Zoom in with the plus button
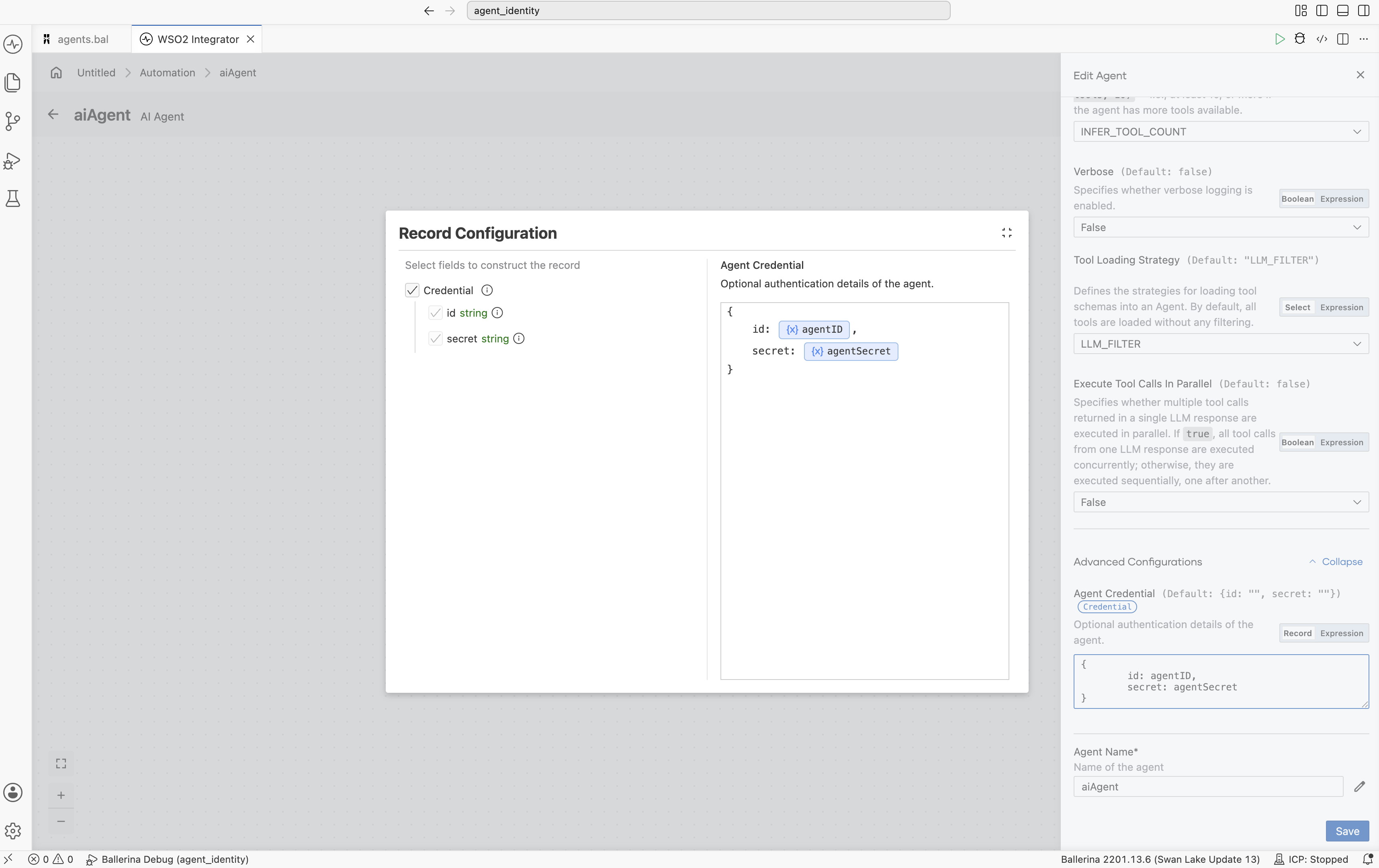The image size is (1379, 868). 61,795
